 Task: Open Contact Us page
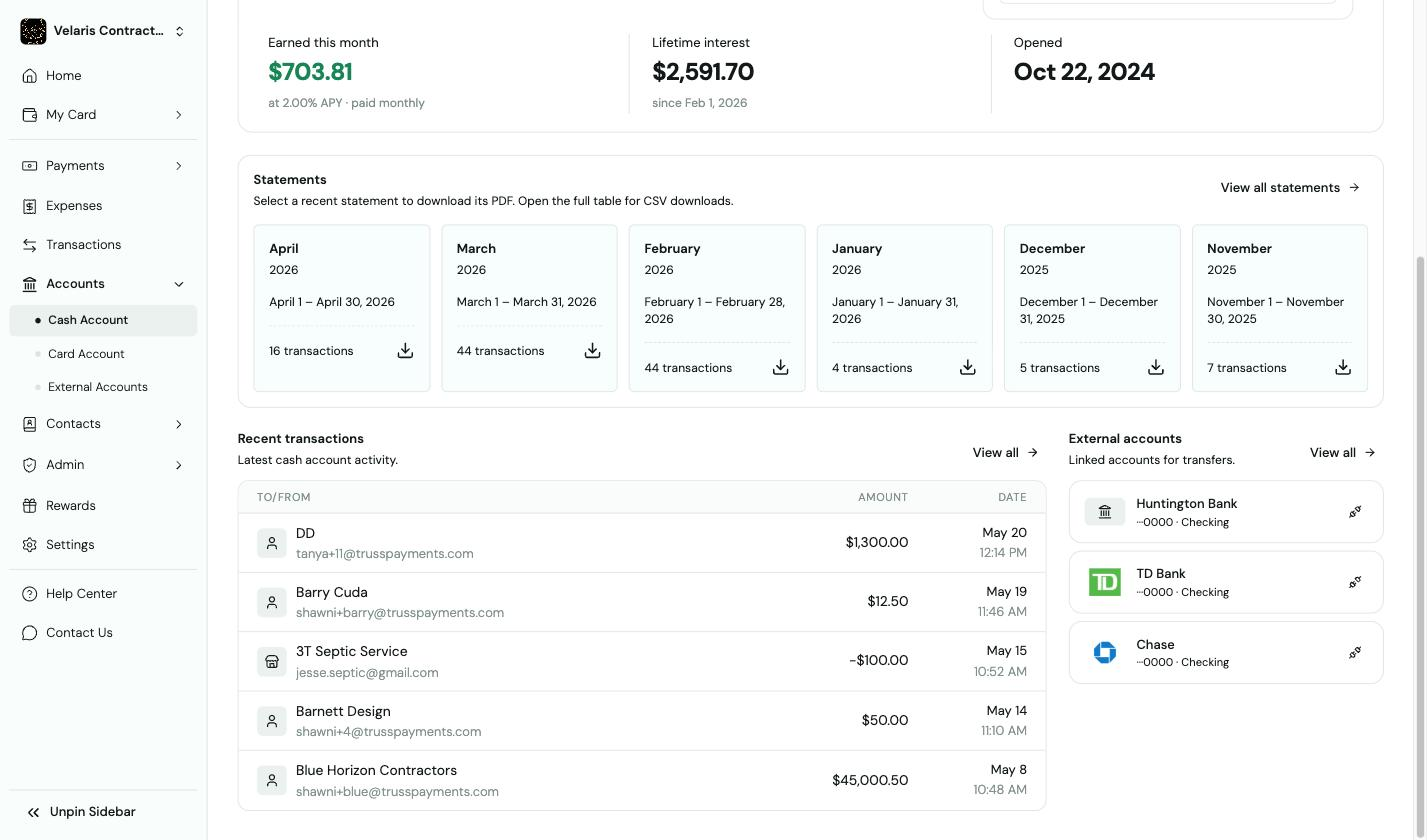pyautogui.click(x=103, y=633)
